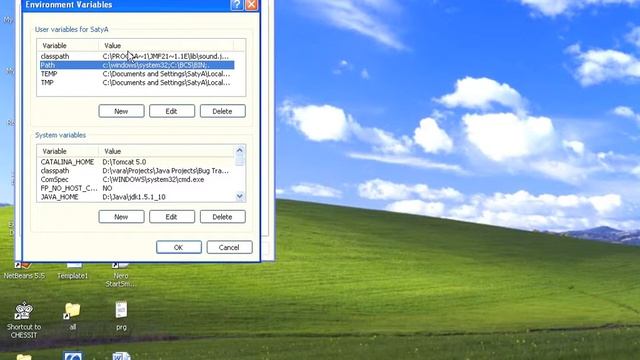Open the Shortcut to CHESSIT icon
The image size is (640, 360).
pos(24,320)
